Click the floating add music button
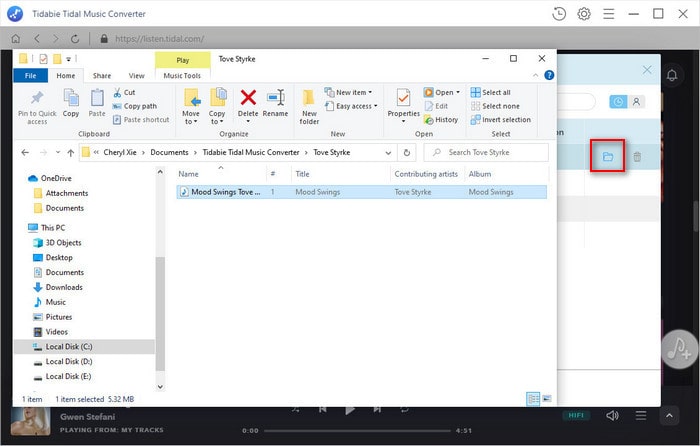700x446 pixels. coord(679,349)
